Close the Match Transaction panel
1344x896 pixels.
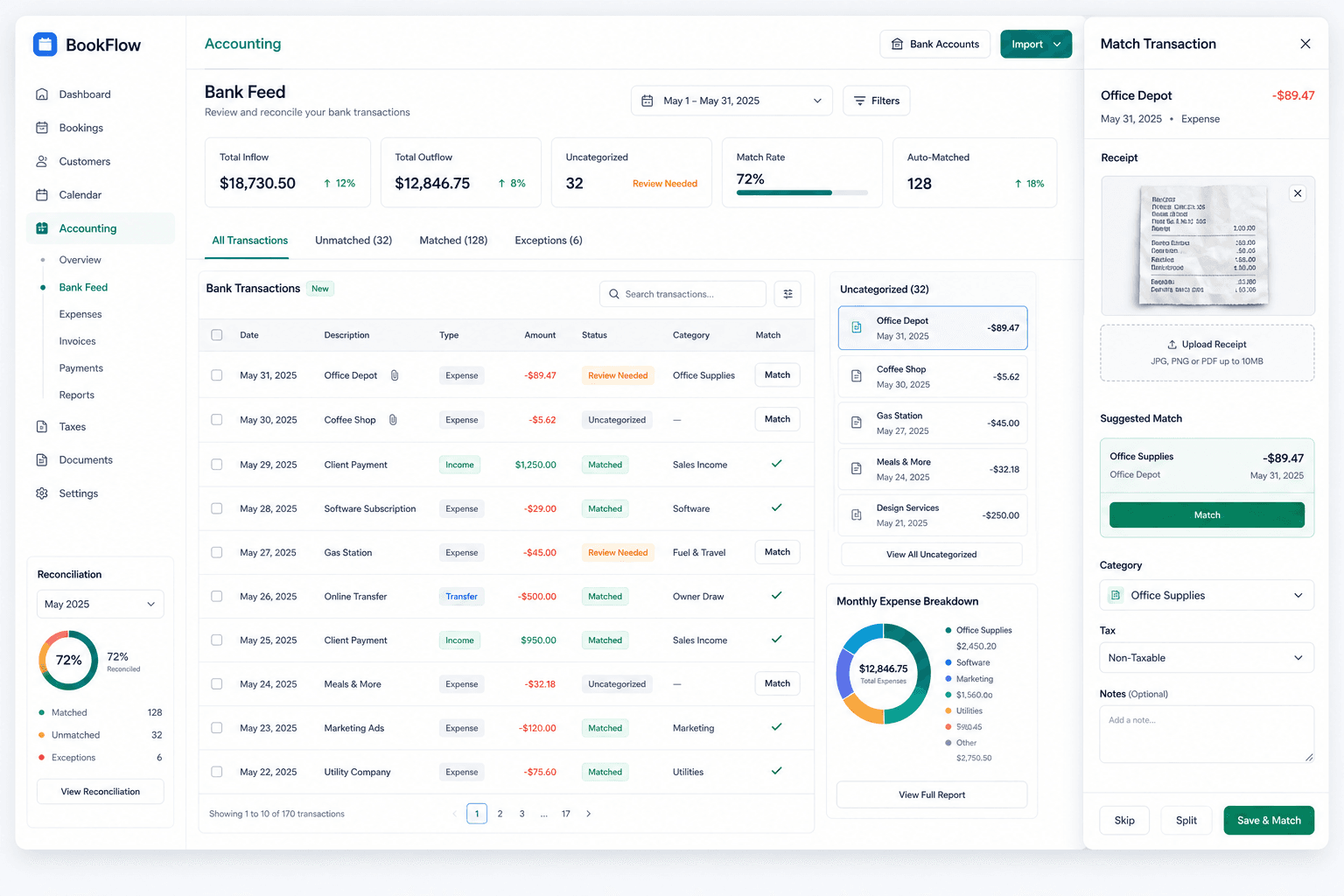[1305, 44]
